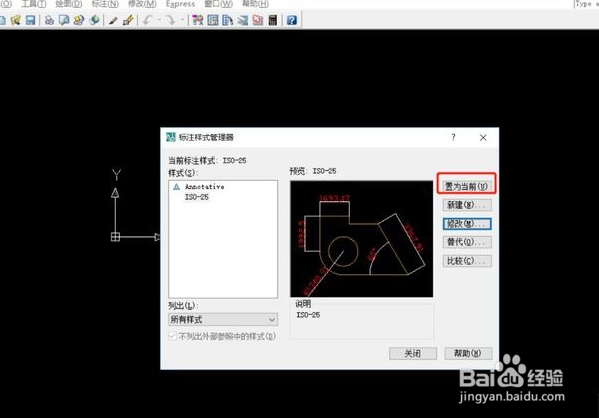Click the 置为当前(U) button
The image size is (599, 418).
pyautogui.click(x=466, y=186)
